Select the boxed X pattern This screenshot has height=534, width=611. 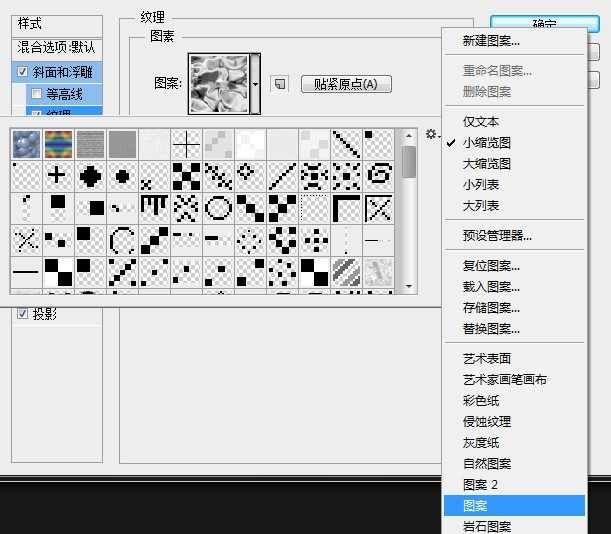click(378, 208)
